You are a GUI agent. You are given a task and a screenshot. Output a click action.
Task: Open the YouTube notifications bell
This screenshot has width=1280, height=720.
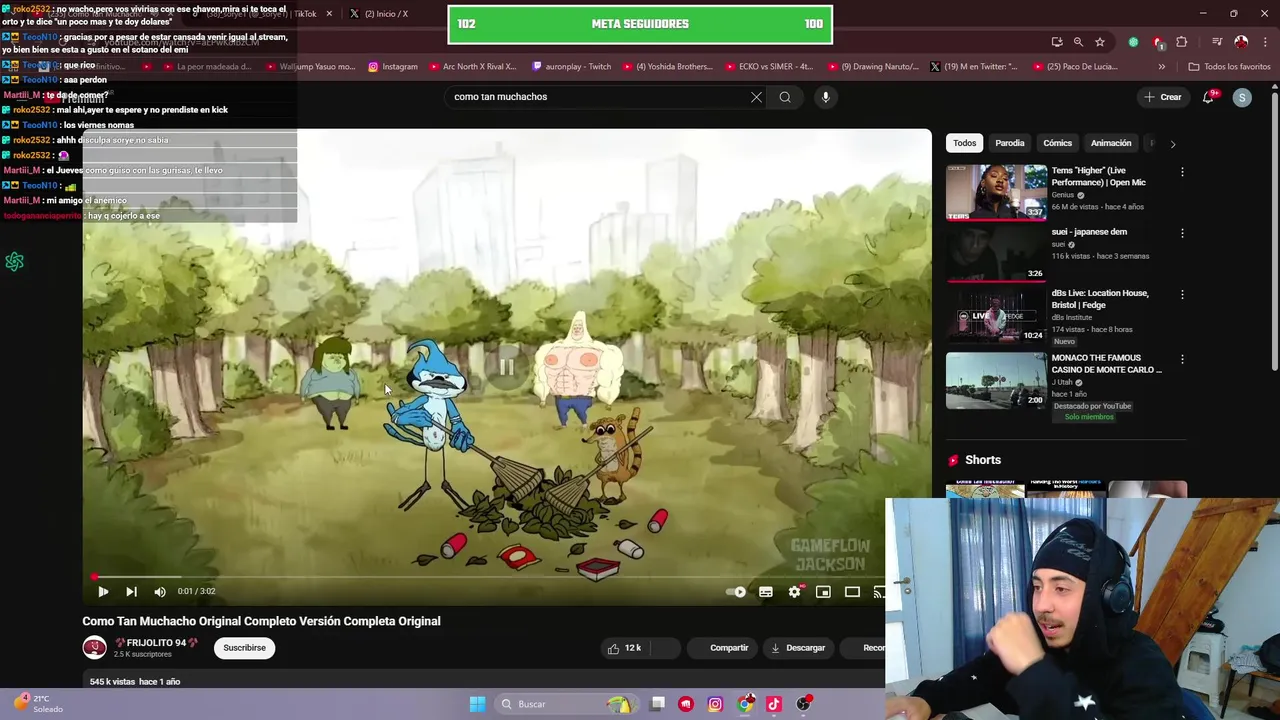pyautogui.click(x=1209, y=97)
